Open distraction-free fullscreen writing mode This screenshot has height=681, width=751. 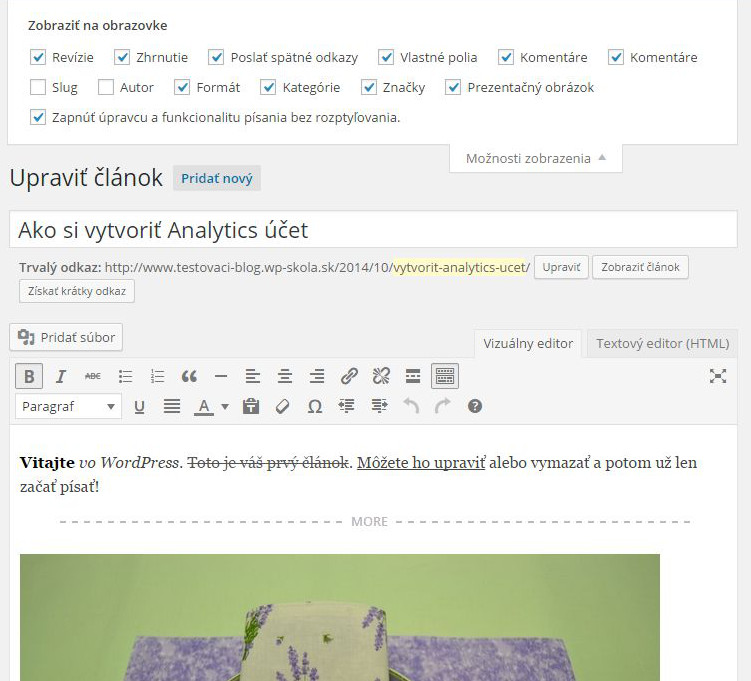[718, 376]
